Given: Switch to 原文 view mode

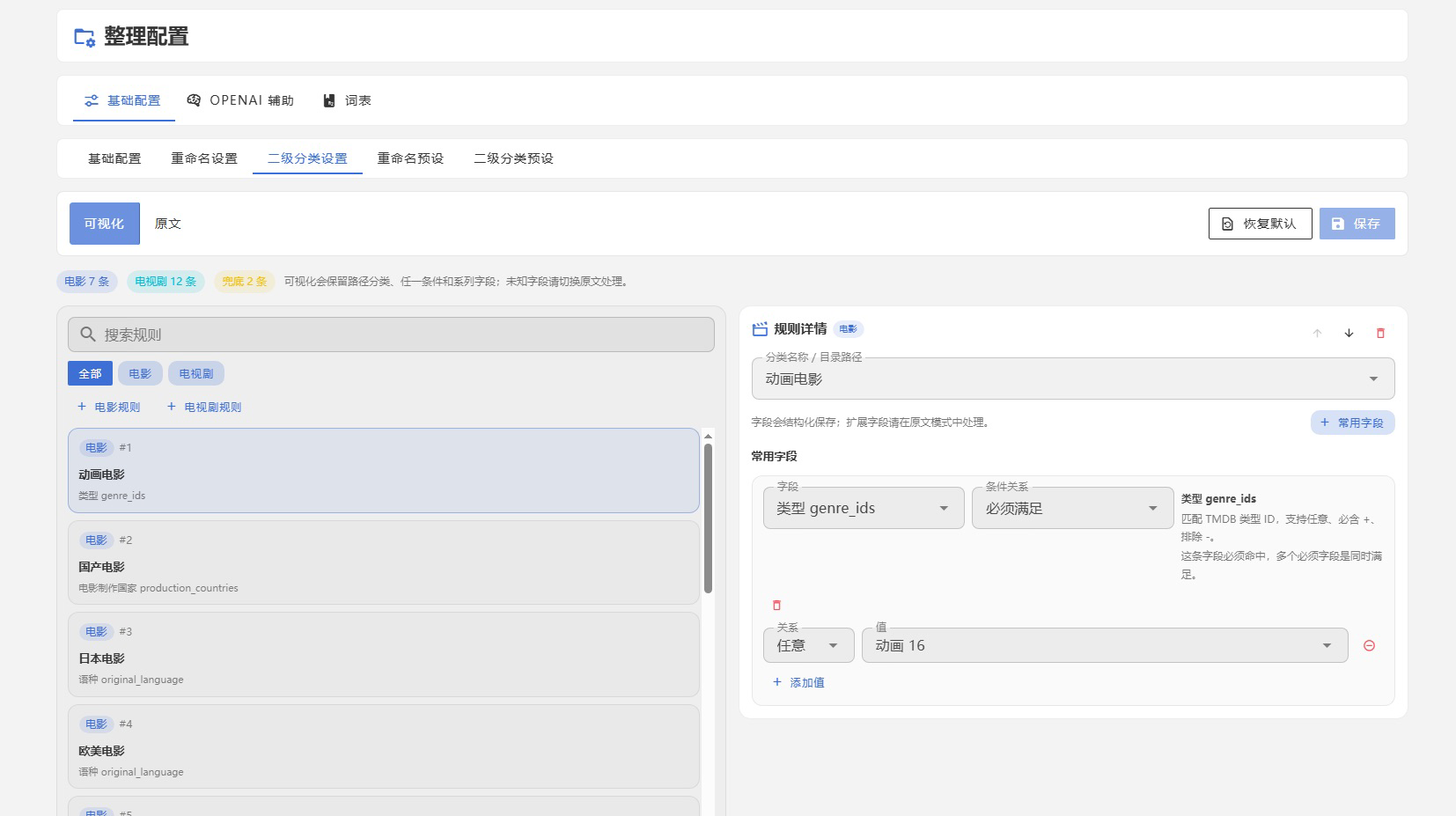Looking at the screenshot, I should point(167,224).
